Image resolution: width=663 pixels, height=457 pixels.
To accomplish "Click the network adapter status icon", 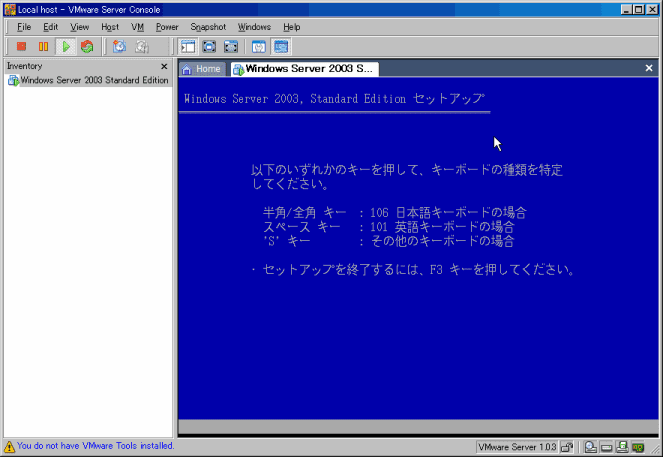I will (638, 447).
